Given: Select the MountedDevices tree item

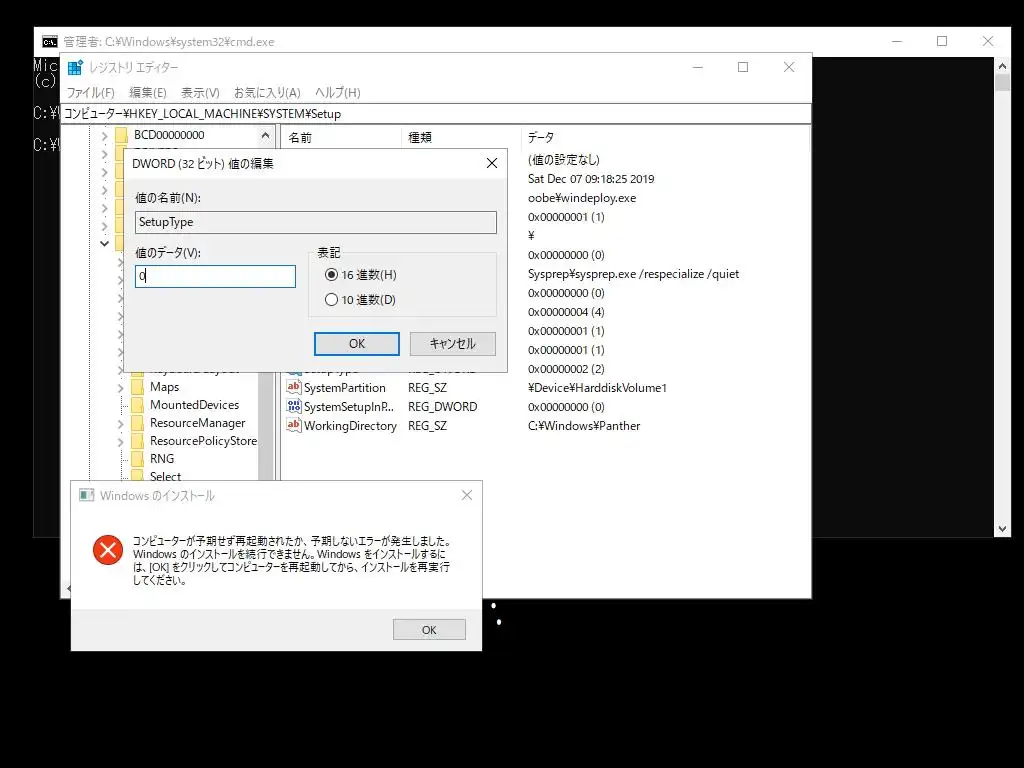Looking at the screenshot, I should click(195, 405).
